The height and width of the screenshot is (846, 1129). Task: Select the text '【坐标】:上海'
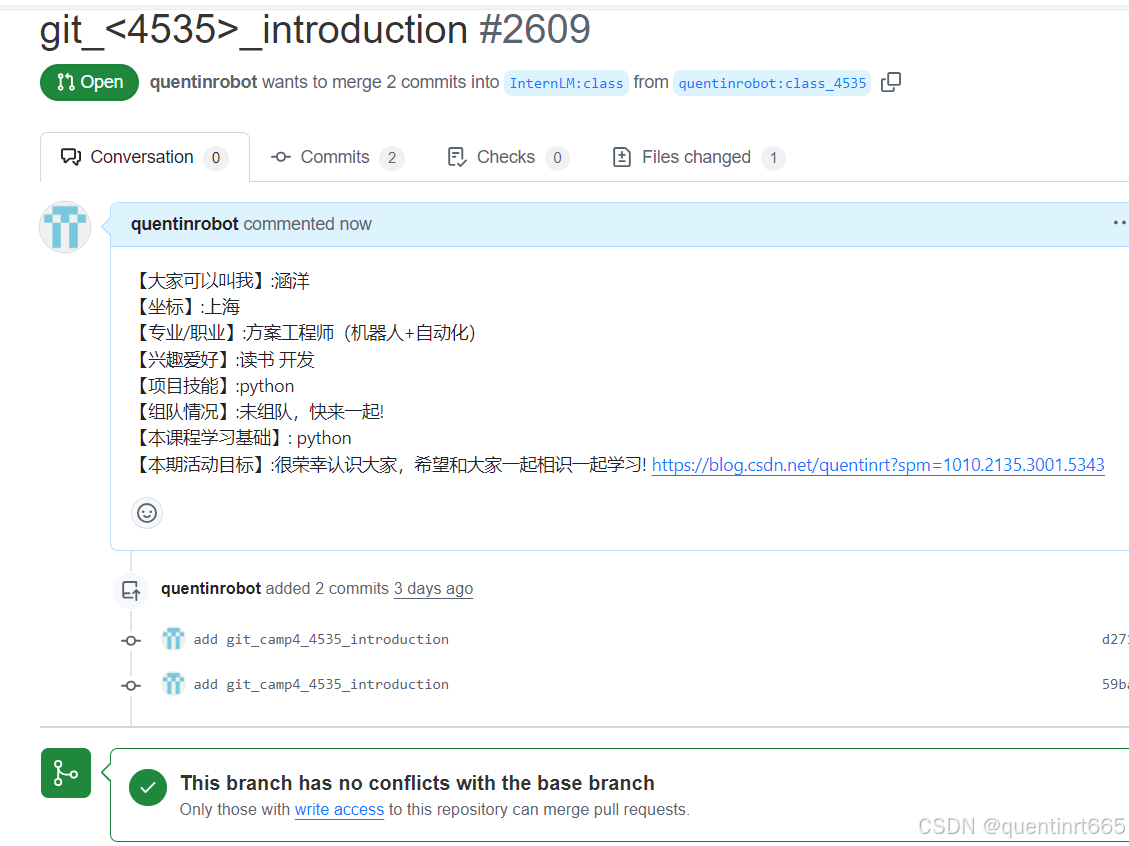coord(187,307)
